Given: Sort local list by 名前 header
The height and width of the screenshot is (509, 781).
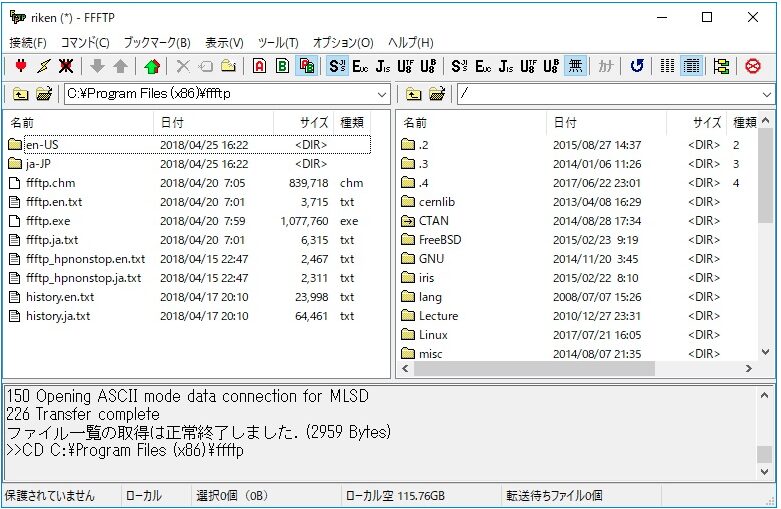Looking at the screenshot, I should 79,123.
